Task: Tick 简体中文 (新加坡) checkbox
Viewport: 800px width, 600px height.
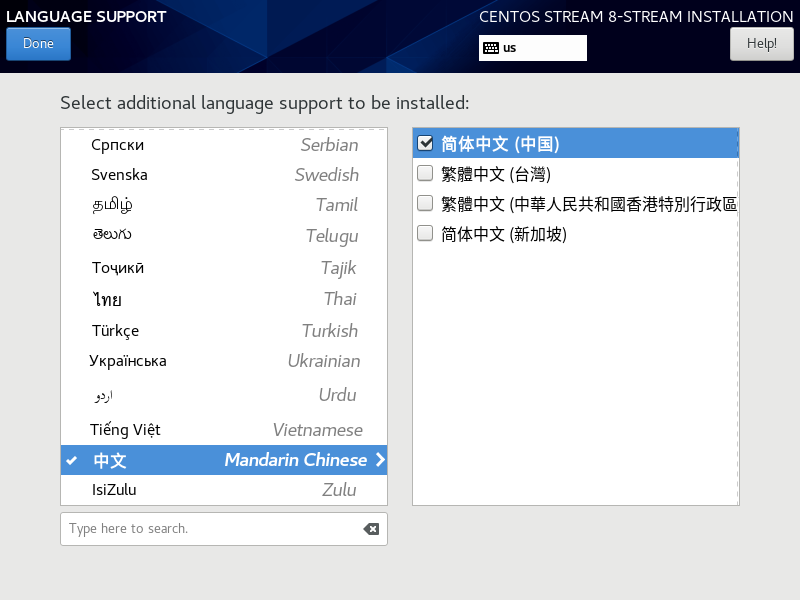Action: (x=425, y=234)
